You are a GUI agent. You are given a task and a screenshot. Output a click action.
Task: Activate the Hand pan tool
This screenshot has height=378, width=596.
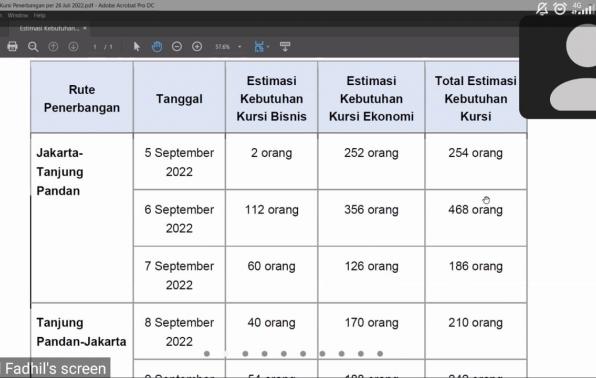157,46
